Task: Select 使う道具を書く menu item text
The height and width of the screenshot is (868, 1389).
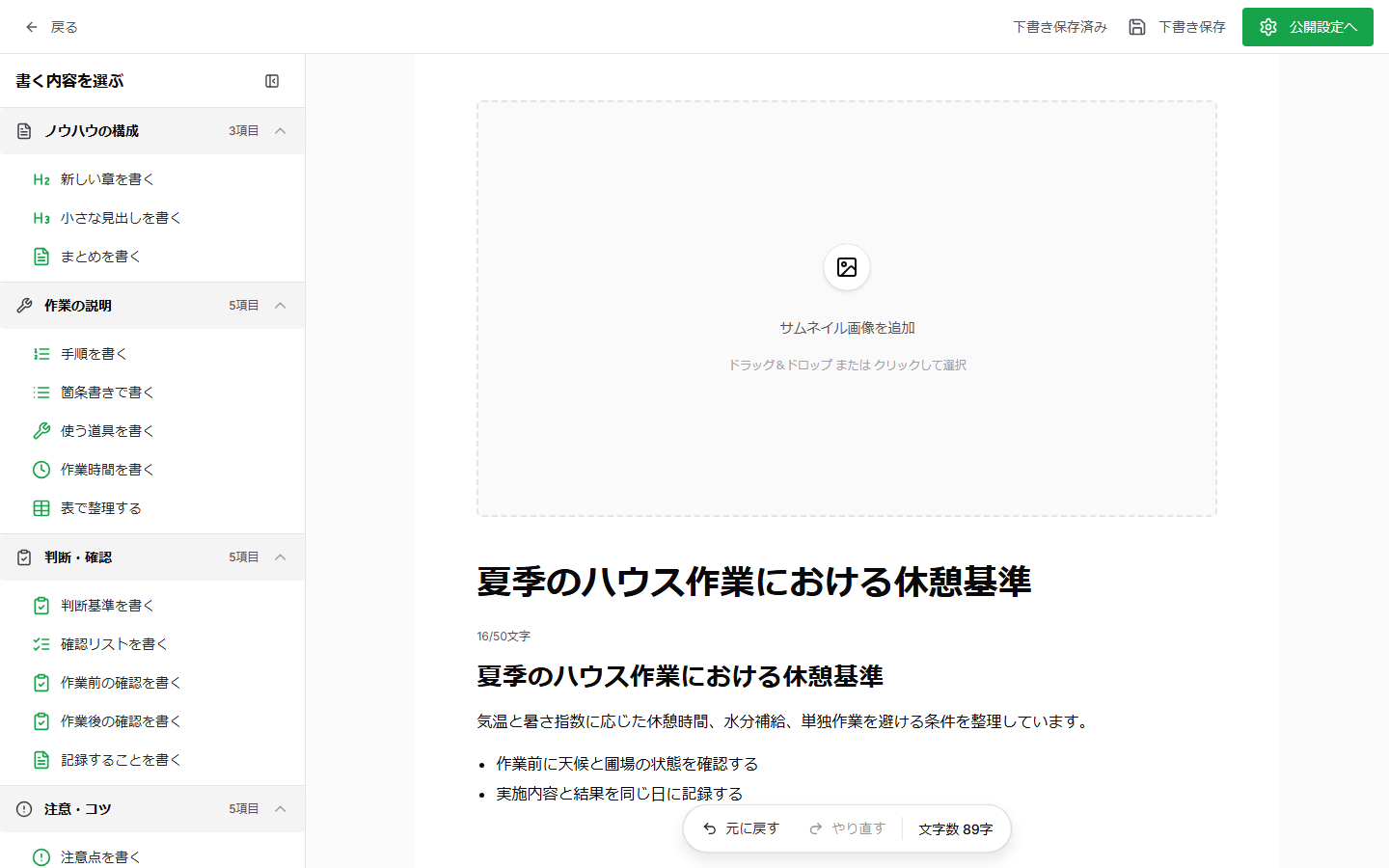Action: [x=107, y=431]
